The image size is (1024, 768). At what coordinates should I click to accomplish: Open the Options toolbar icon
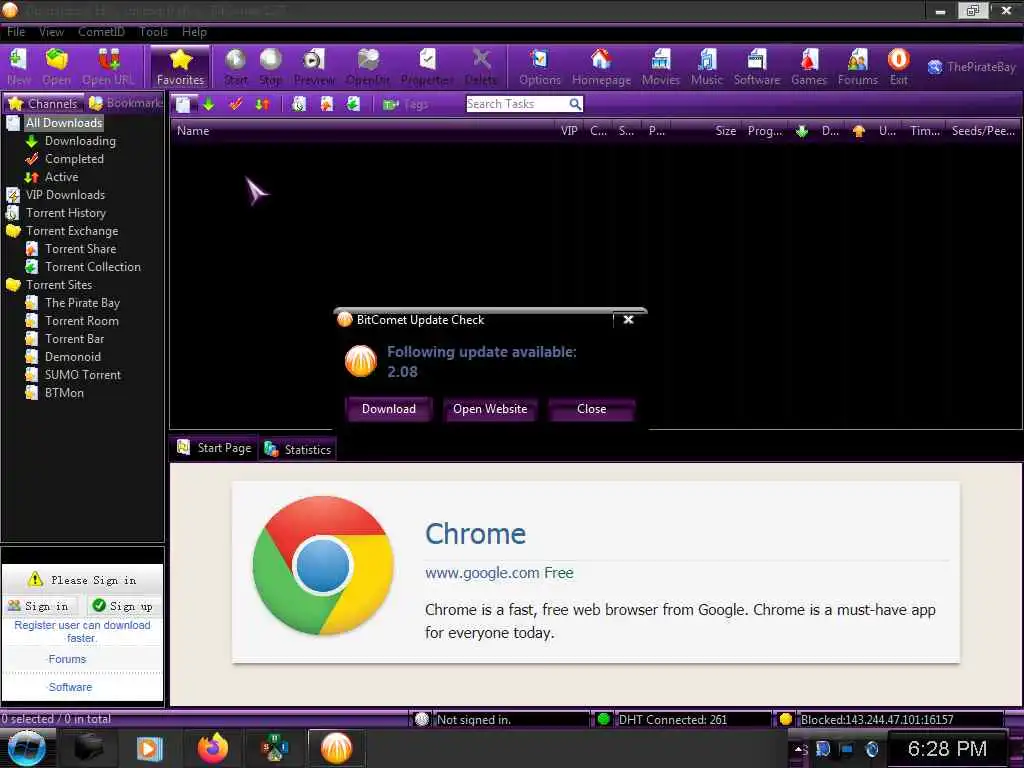pos(539,67)
